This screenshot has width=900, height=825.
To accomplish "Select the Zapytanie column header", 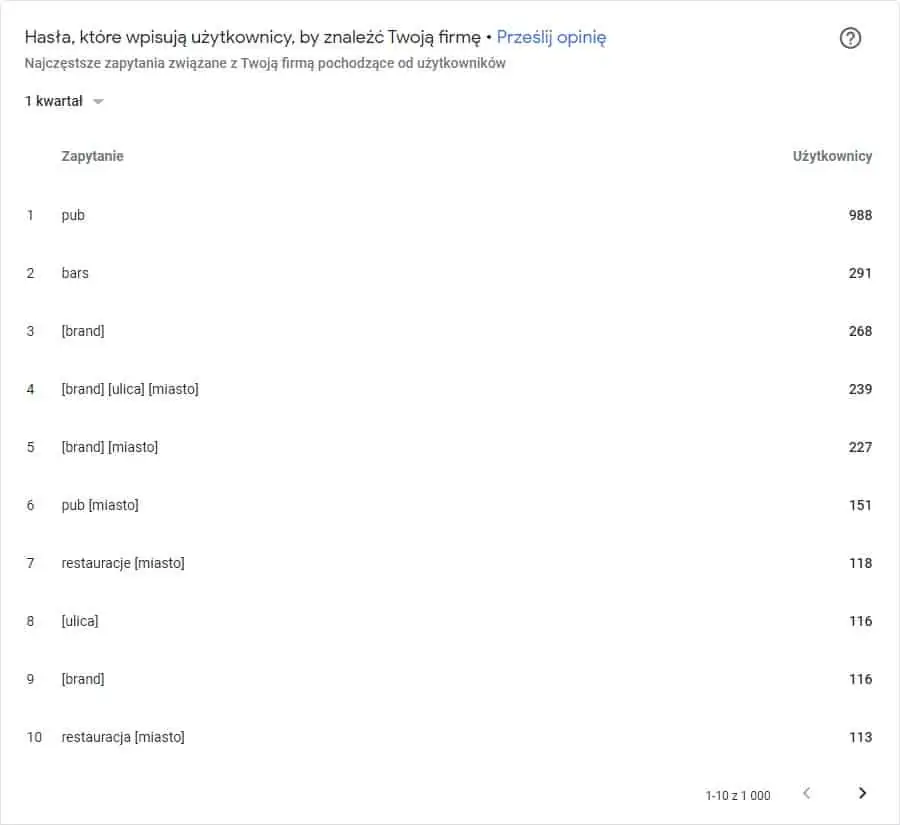I will click(92, 156).
